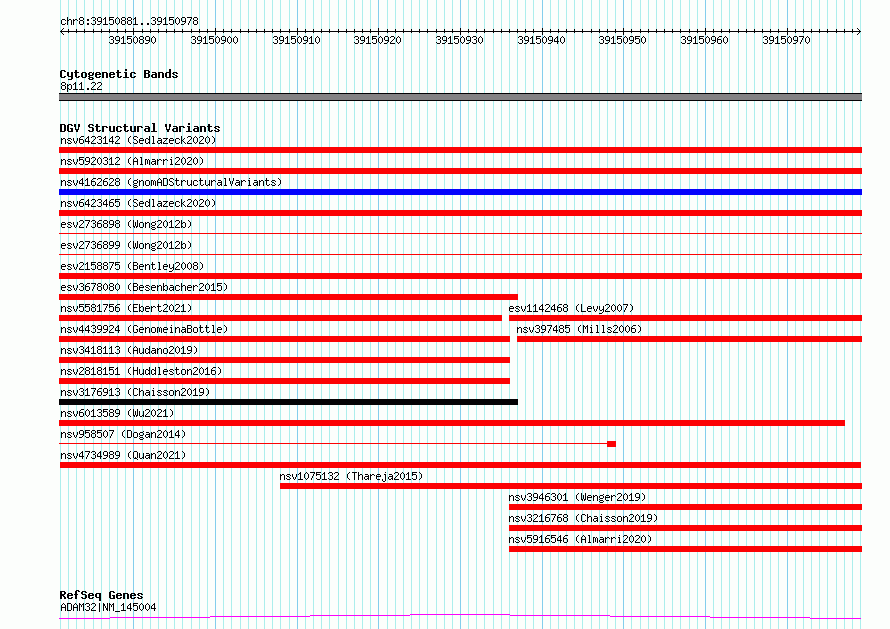Screen dimensions: 890x629
Task: Click nsv5916546 (Almarri2020) label
Action: 580,539
